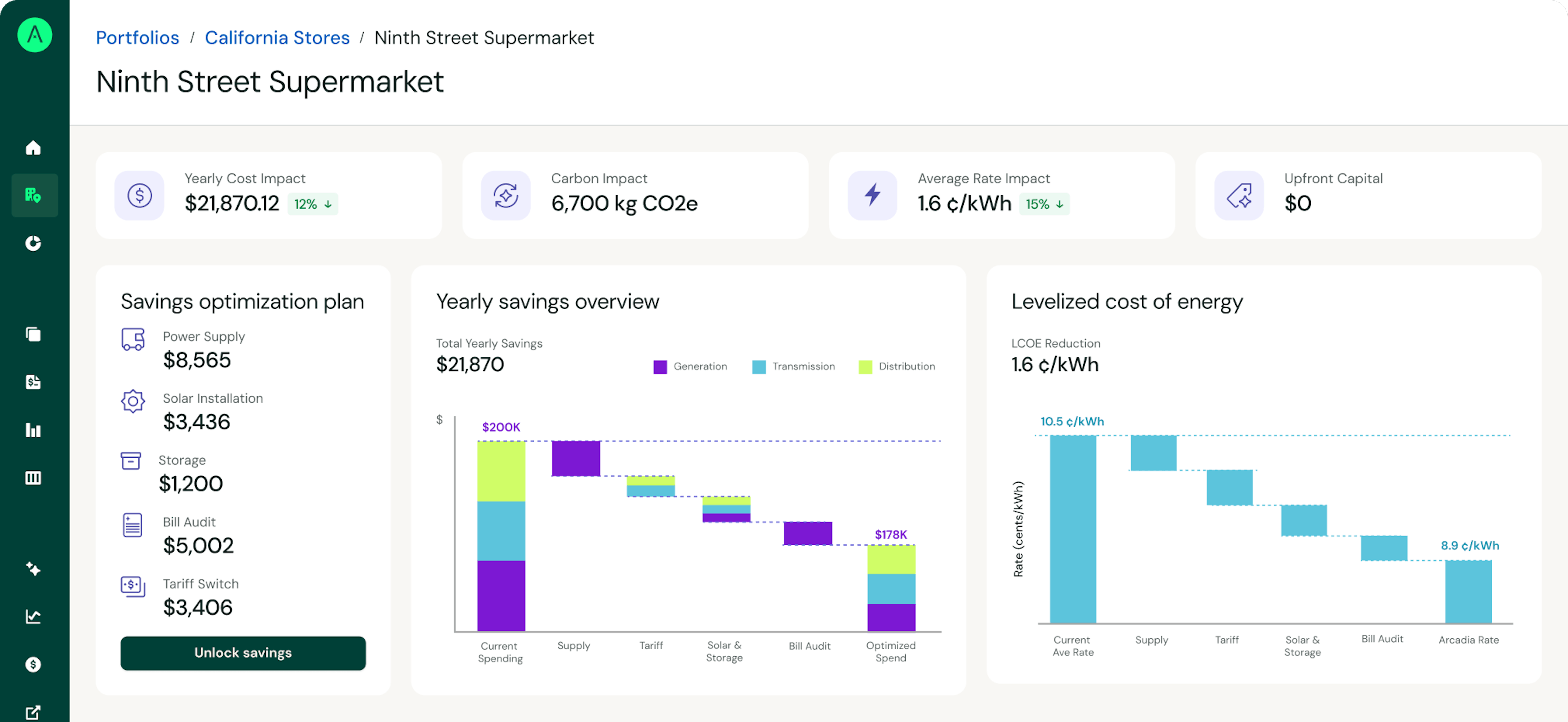1568x722 pixels.
Task: Click the sparkle stars sidebar icon
Action: pos(33,569)
